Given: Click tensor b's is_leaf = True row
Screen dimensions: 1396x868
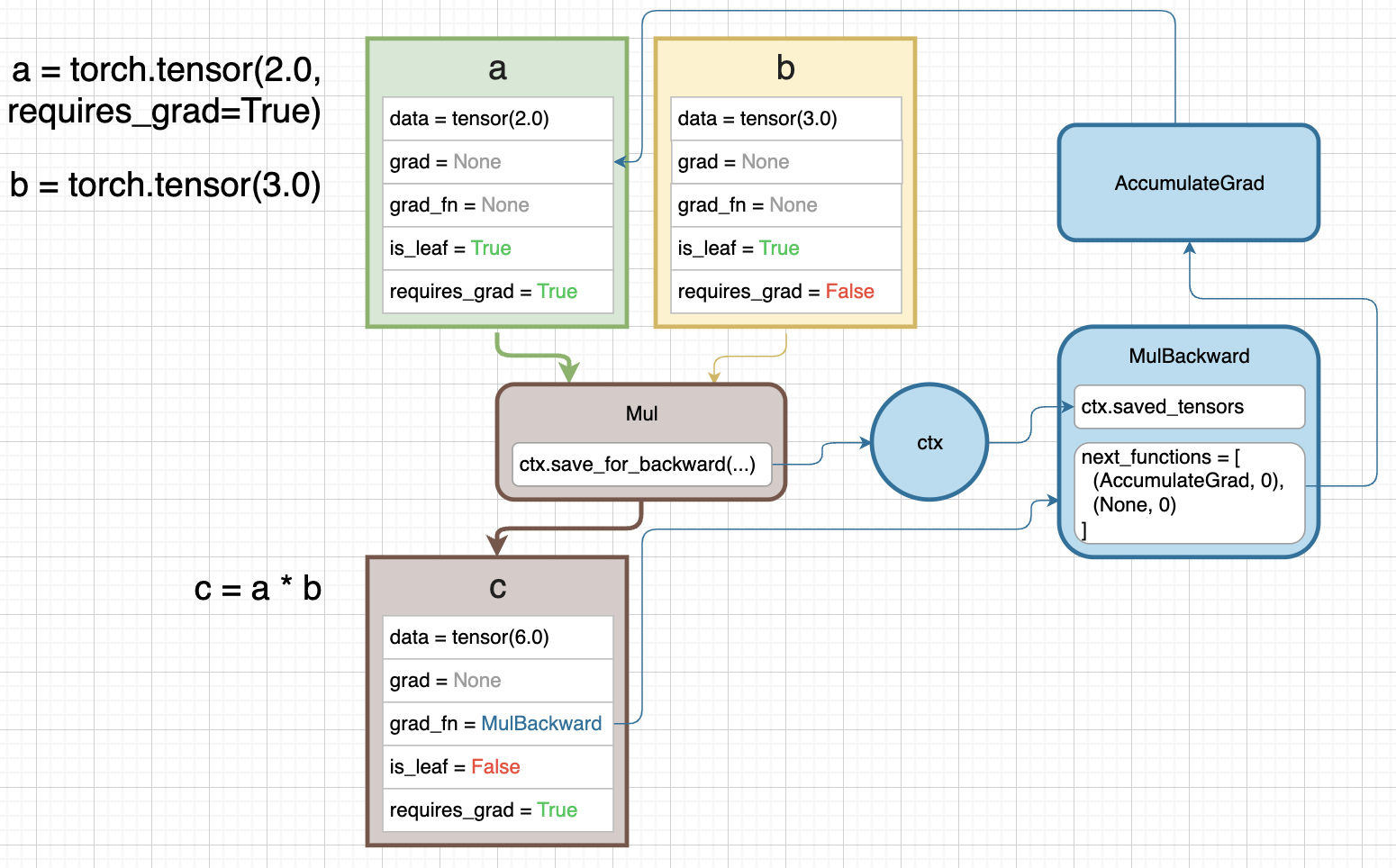Looking at the screenshot, I should [x=786, y=249].
